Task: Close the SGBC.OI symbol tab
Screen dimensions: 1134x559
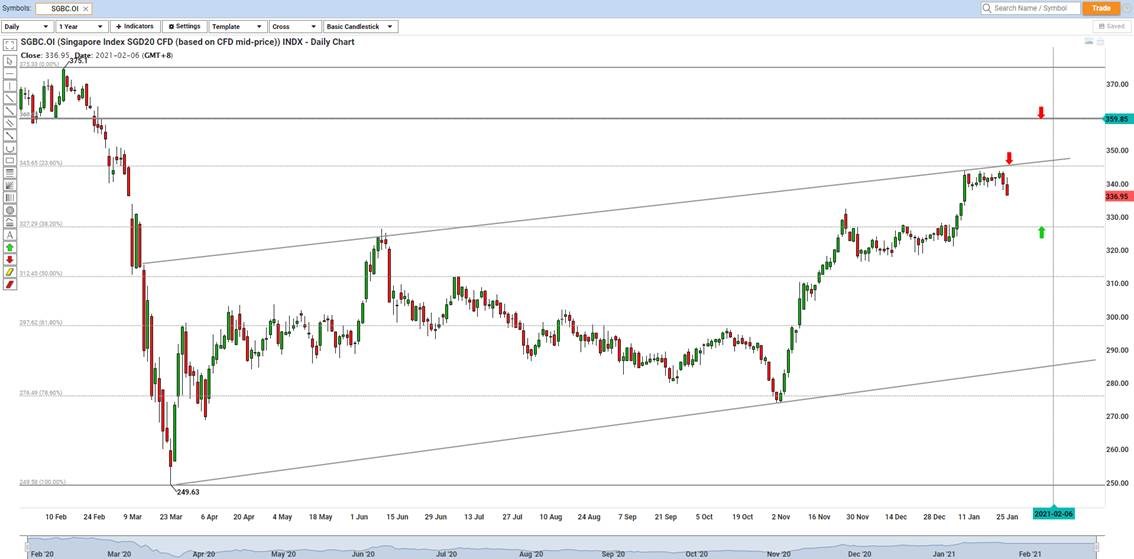Action: coord(86,8)
